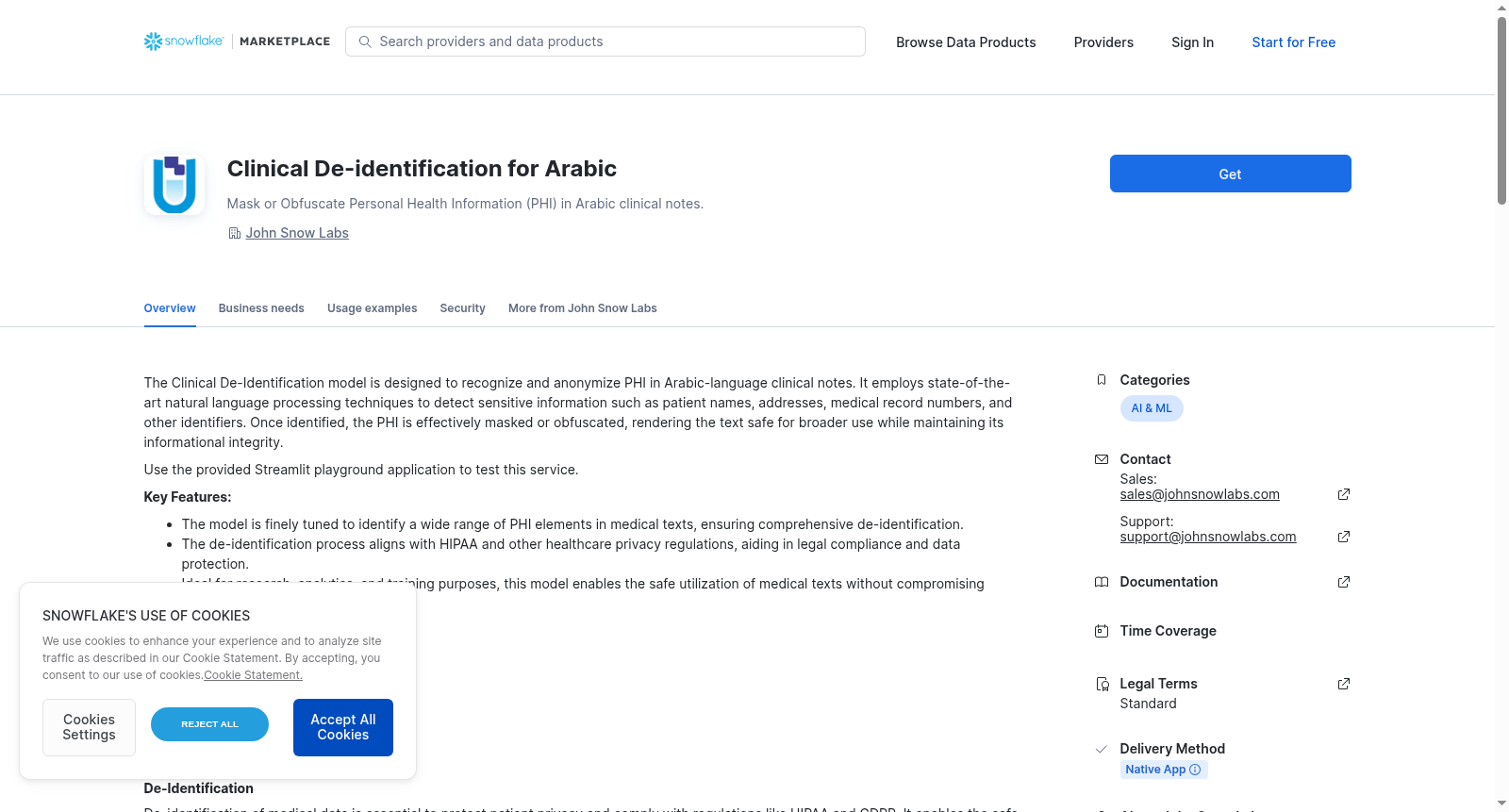Image resolution: width=1509 pixels, height=812 pixels.
Task: Open Cookies Settings
Action: 89,727
